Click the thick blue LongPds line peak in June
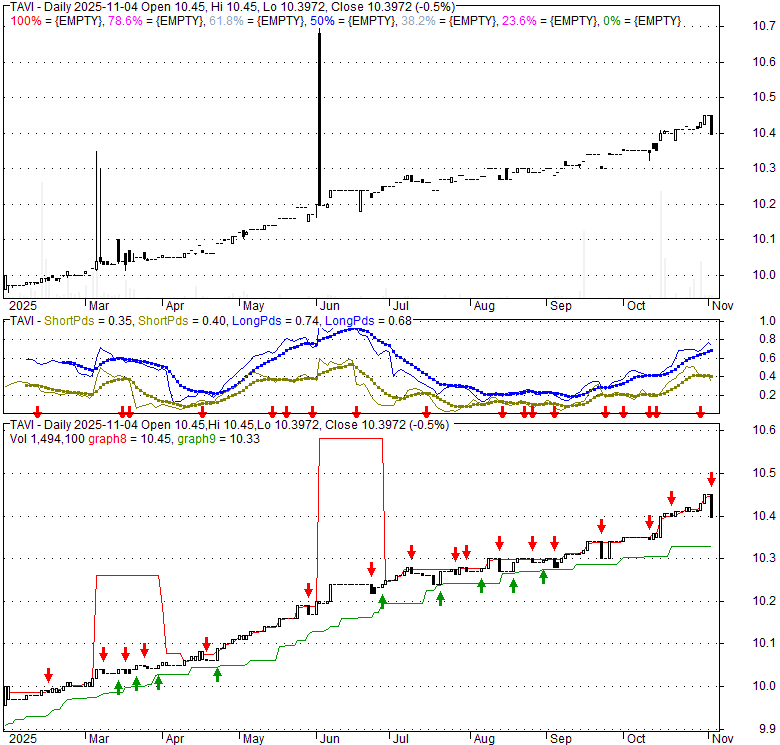 (354, 329)
